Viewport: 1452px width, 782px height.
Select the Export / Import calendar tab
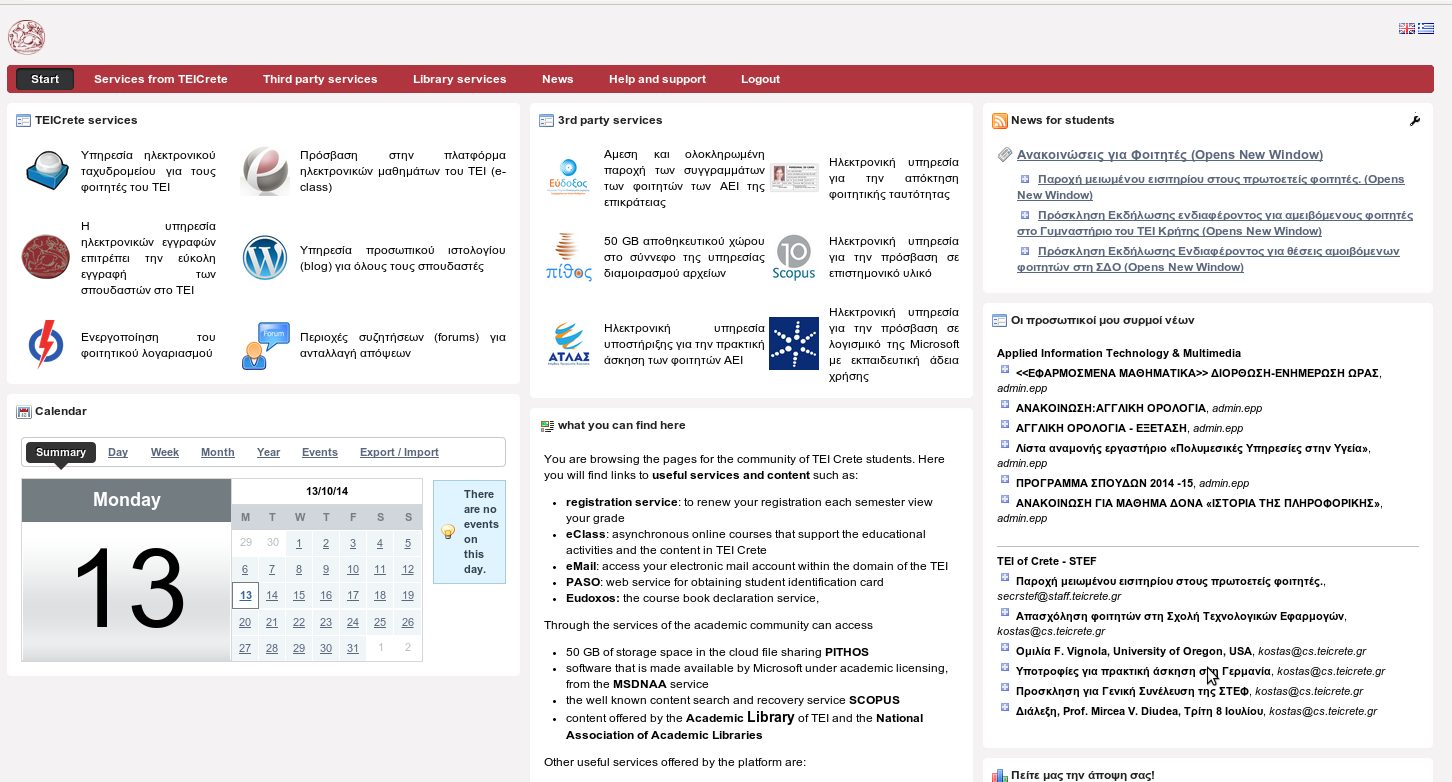399,452
